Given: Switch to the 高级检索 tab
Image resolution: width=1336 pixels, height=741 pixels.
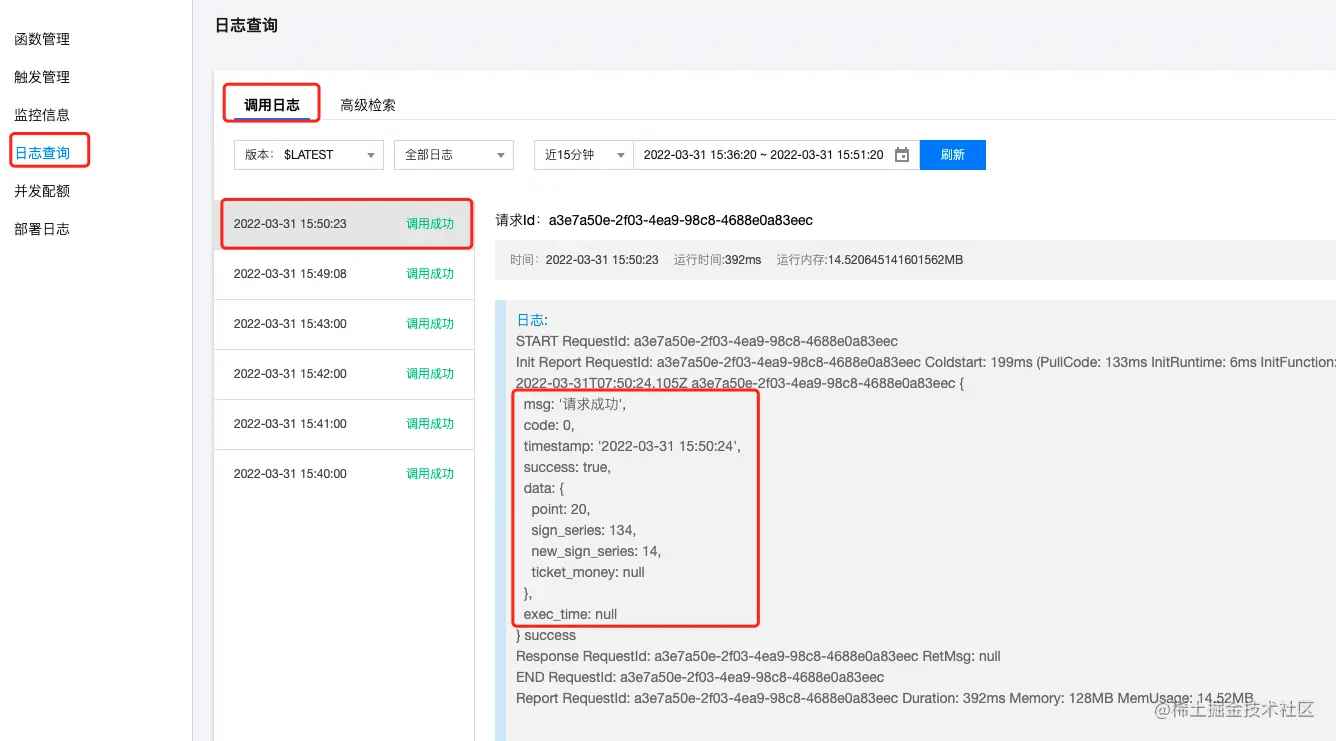Looking at the screenshot, I should click(x=368, y=104).
